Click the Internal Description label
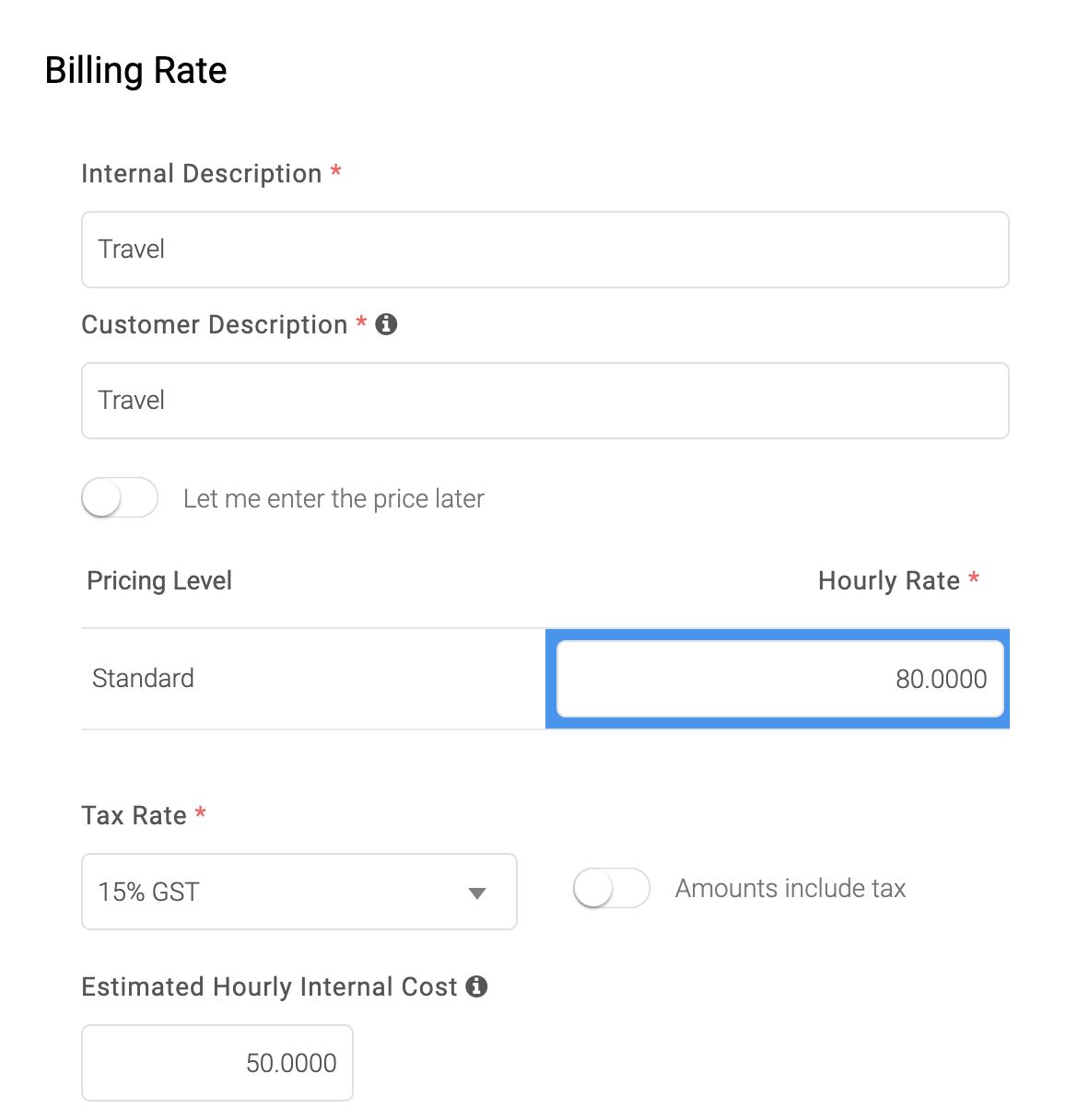 pyautogui.click(x=202, y=173)
